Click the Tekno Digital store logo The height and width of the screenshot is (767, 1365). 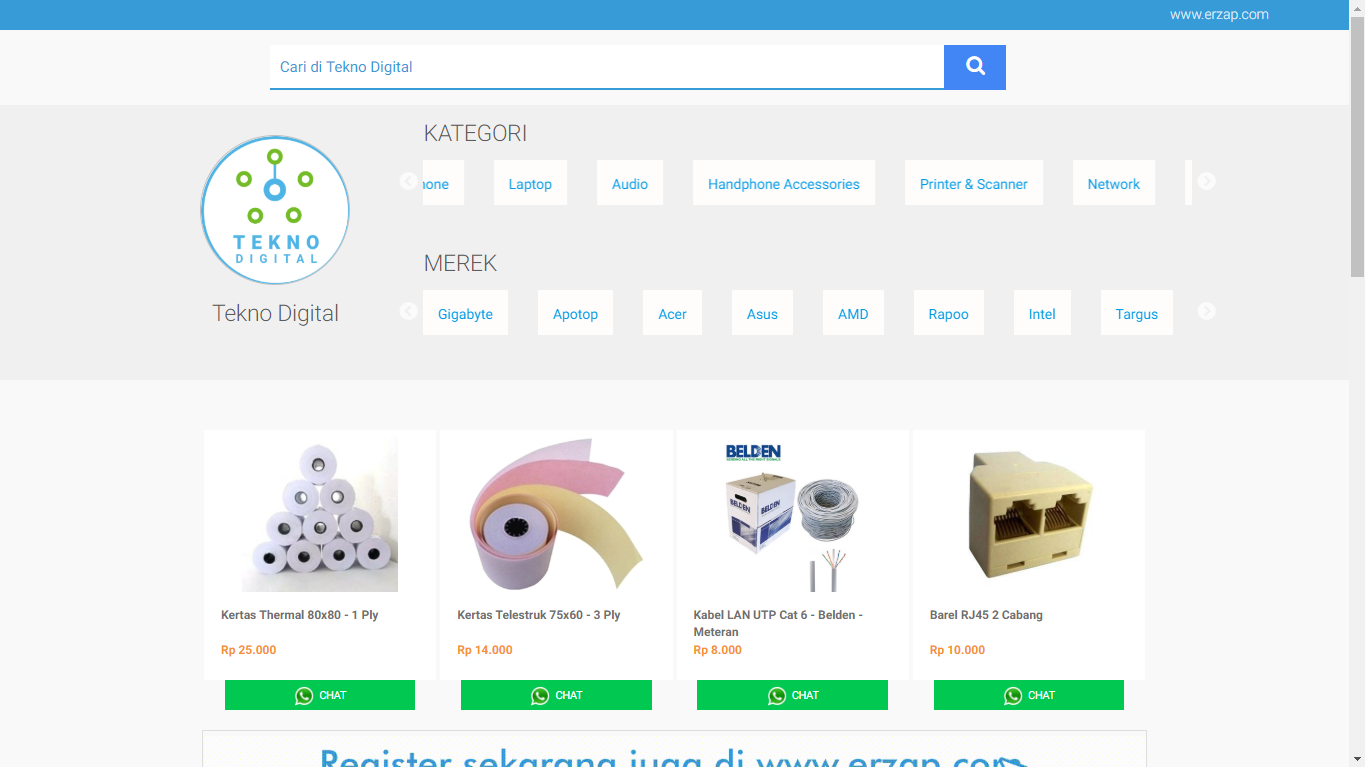275,210
